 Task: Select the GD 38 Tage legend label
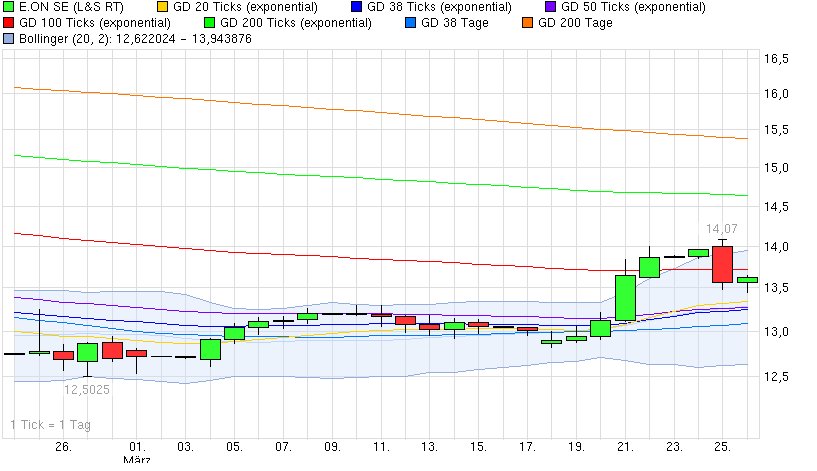point(455,23)
